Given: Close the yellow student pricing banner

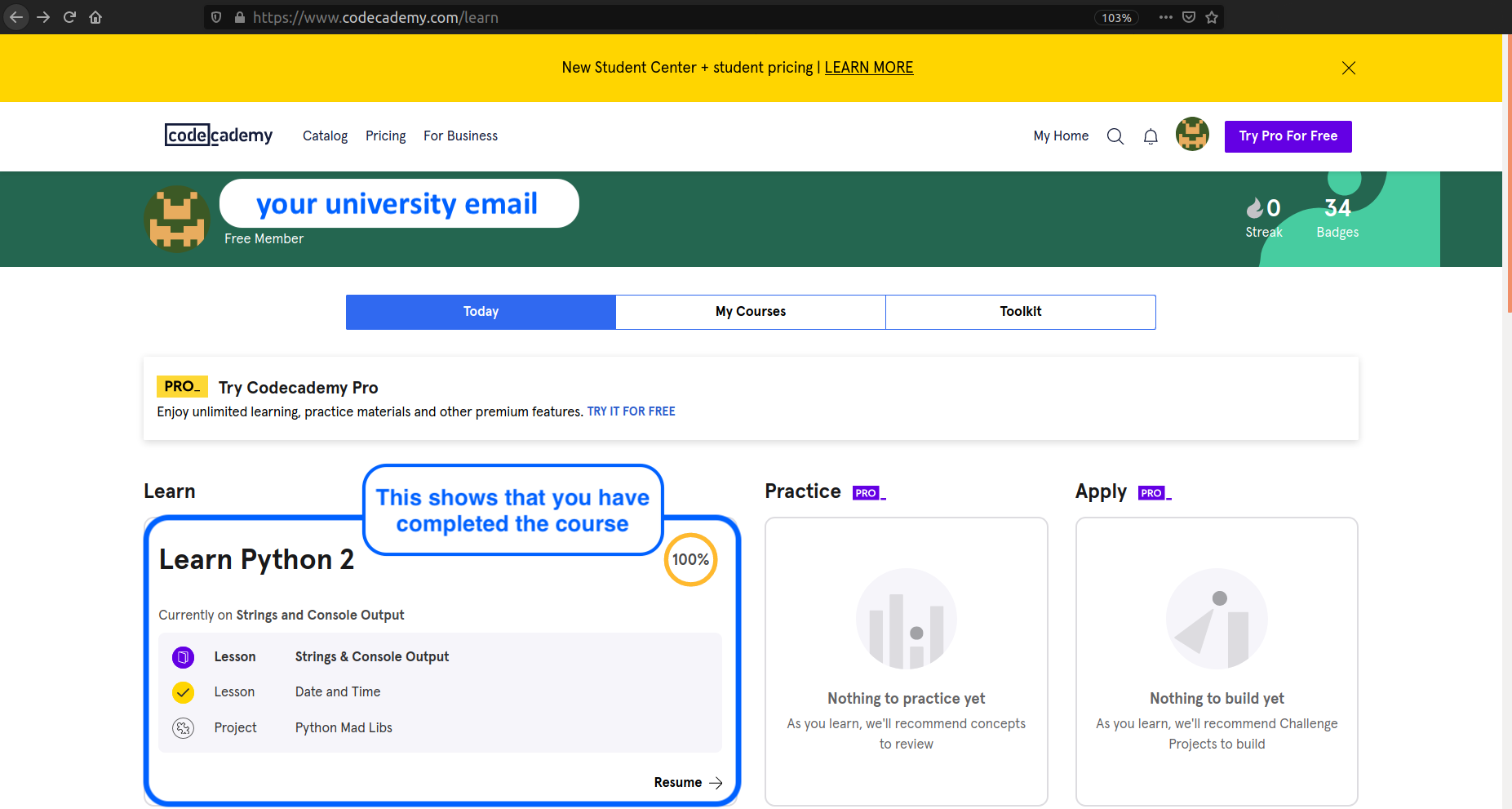Looking at the screenshot, I should [x=1349, y=68].
